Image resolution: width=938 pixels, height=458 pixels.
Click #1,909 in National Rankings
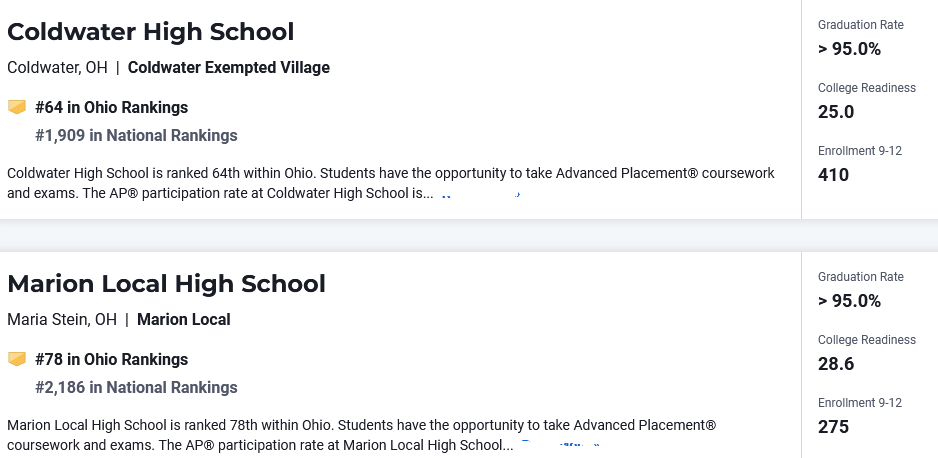coord(136,136)
